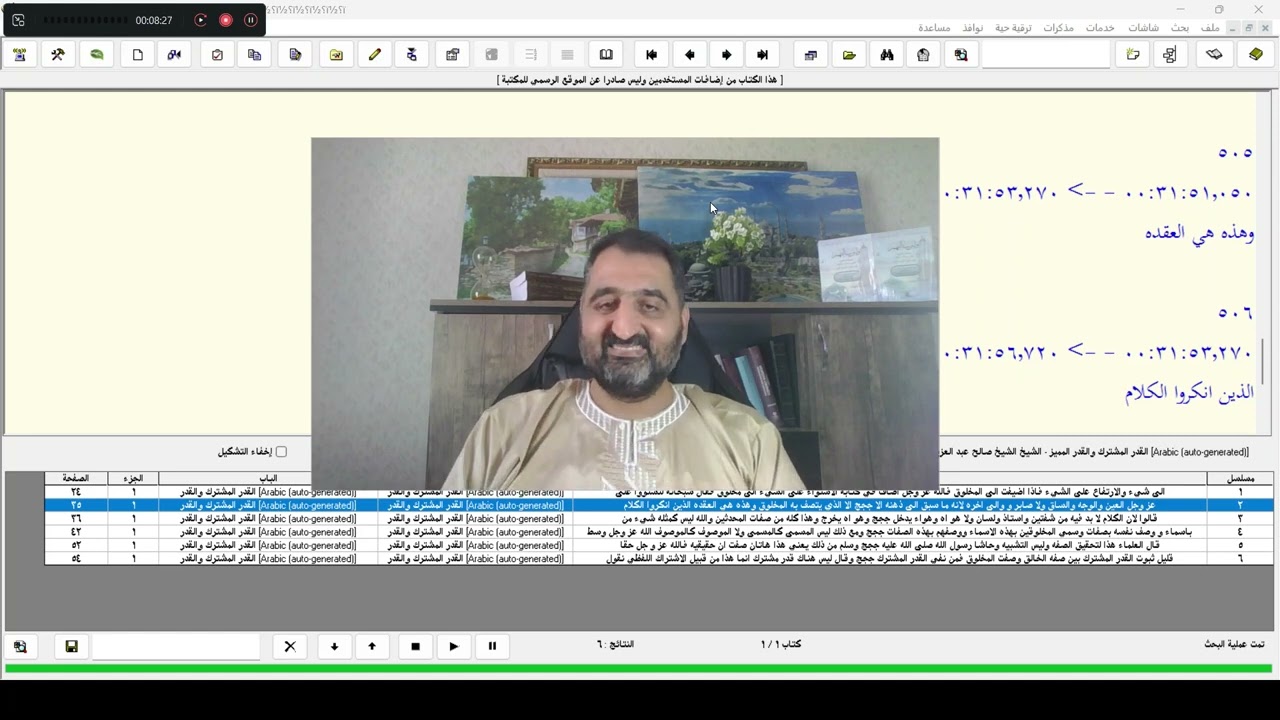Click the cascading windows icon
This screenshot has height=720, width=1280.
tap(811, 55)
